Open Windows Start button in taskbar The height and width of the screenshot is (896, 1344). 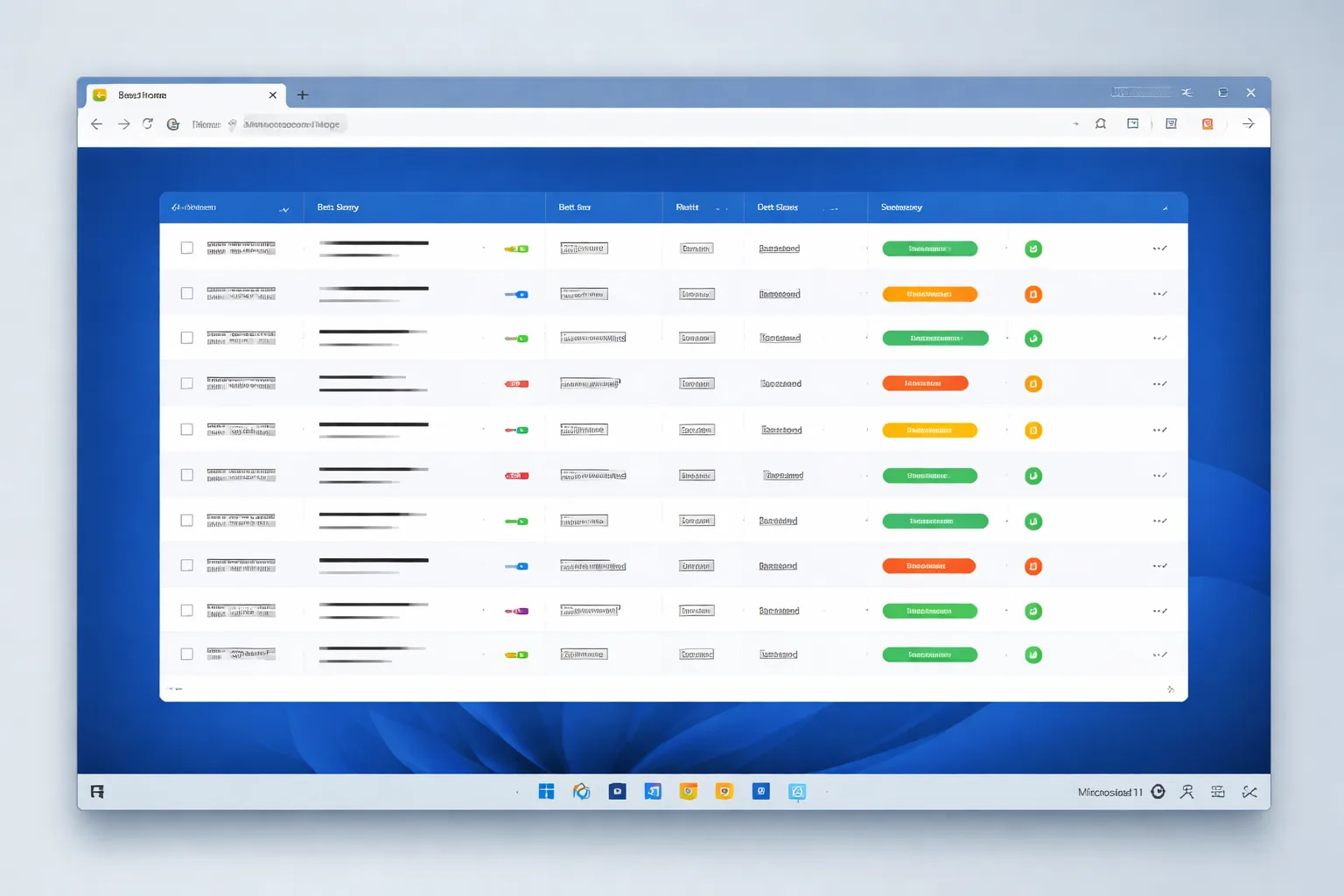(546, 792)
